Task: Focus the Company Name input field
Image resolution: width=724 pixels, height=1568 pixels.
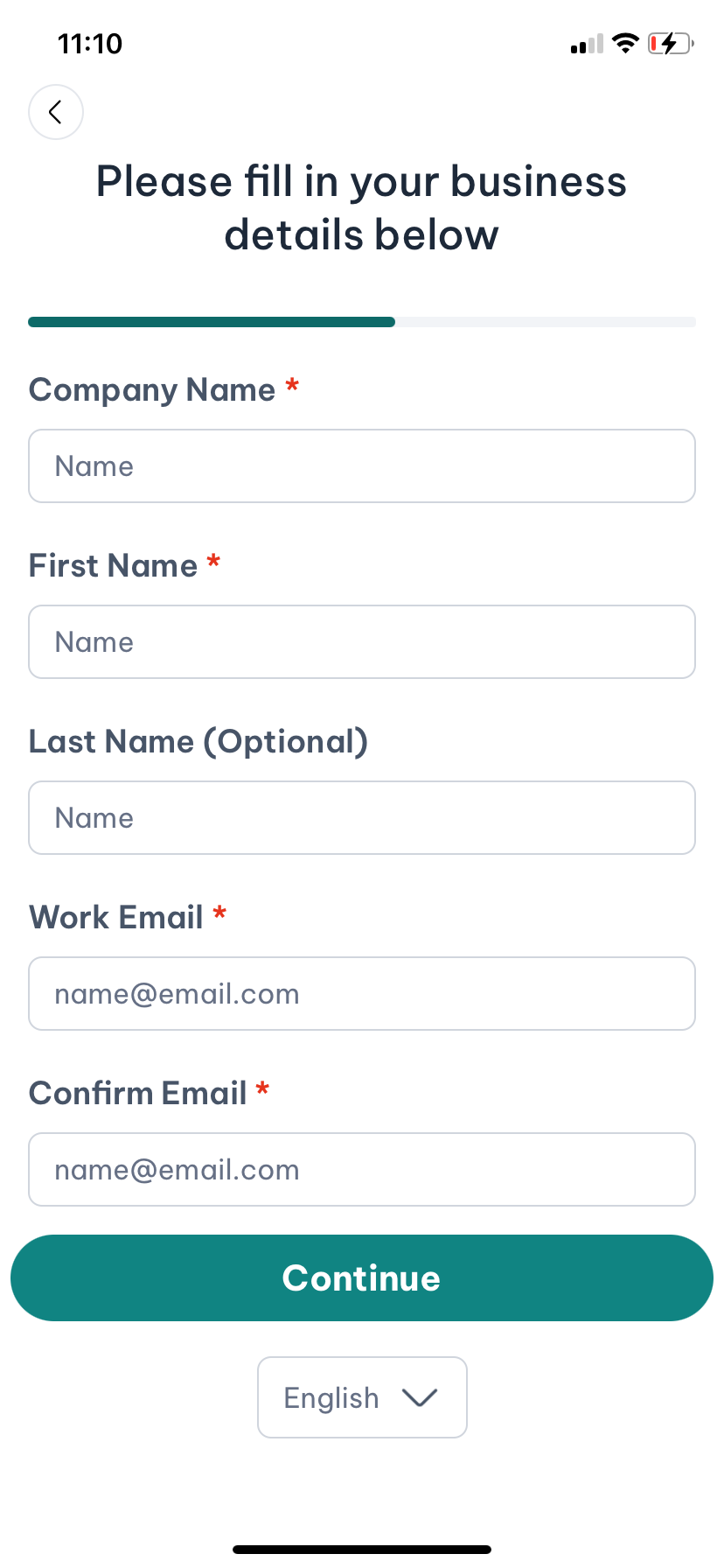Action: coord(362,466)
